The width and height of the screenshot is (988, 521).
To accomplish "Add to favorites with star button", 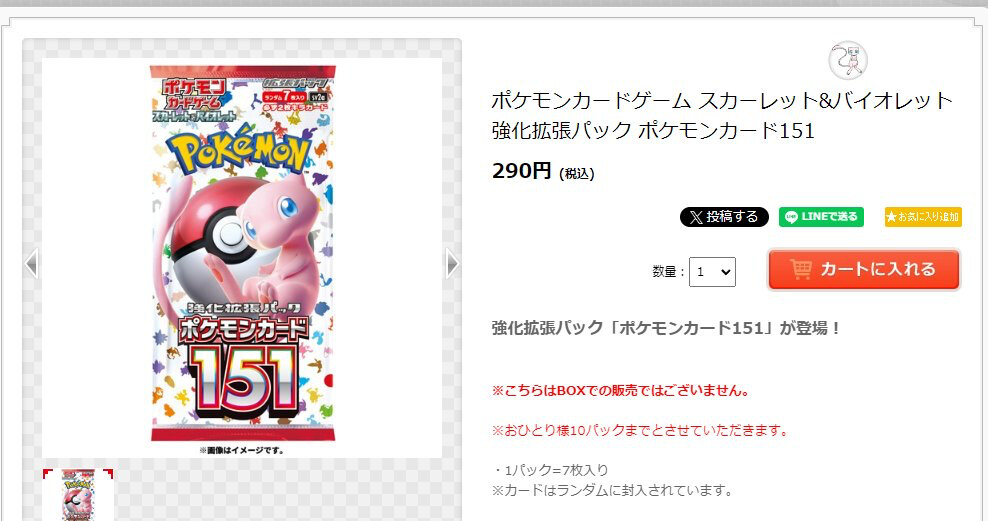I will click(923, 217).
